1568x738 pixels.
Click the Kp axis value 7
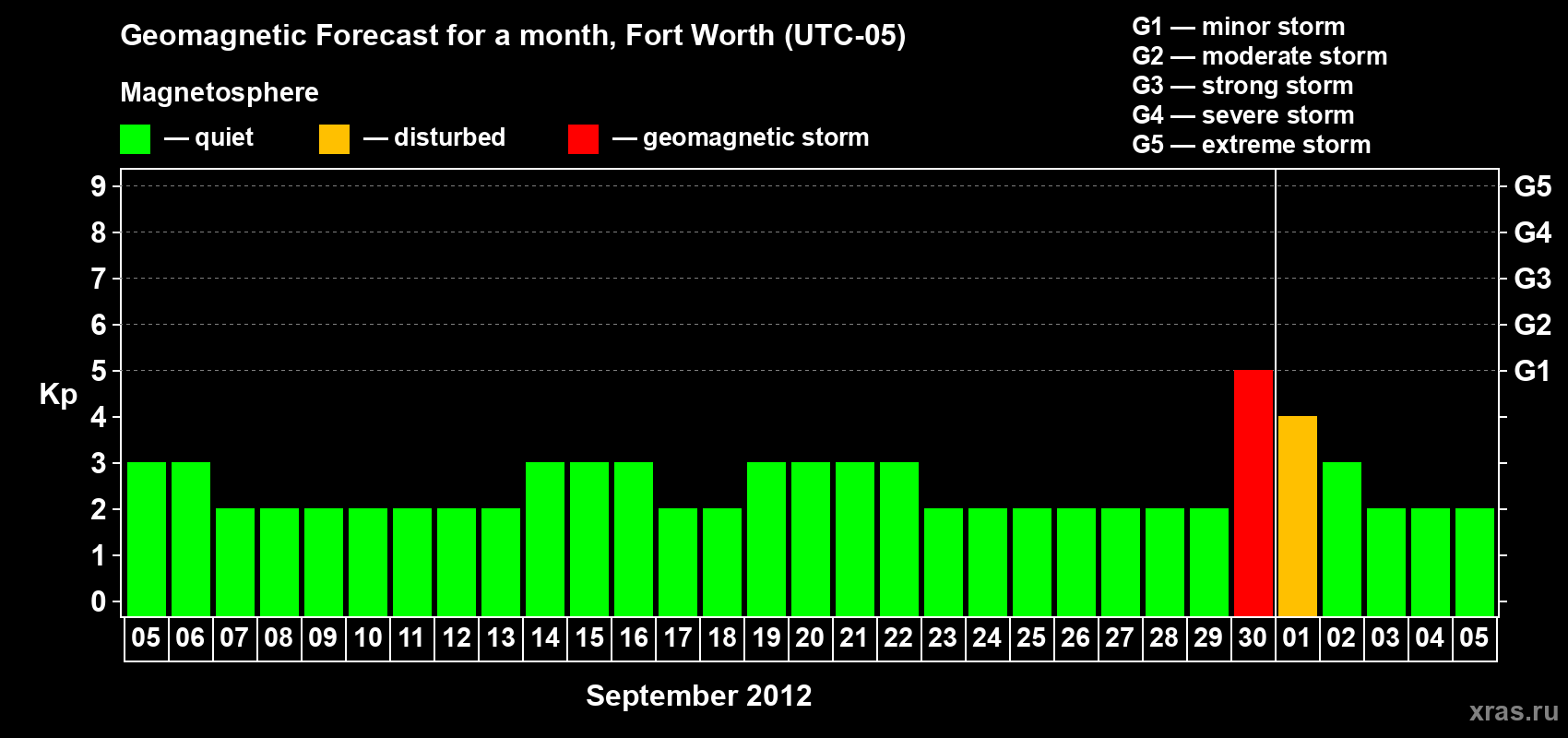99,279
